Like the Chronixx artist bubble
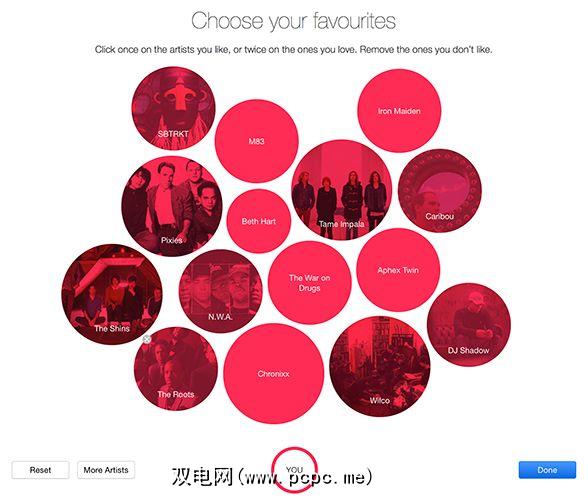 pos(274,374)
